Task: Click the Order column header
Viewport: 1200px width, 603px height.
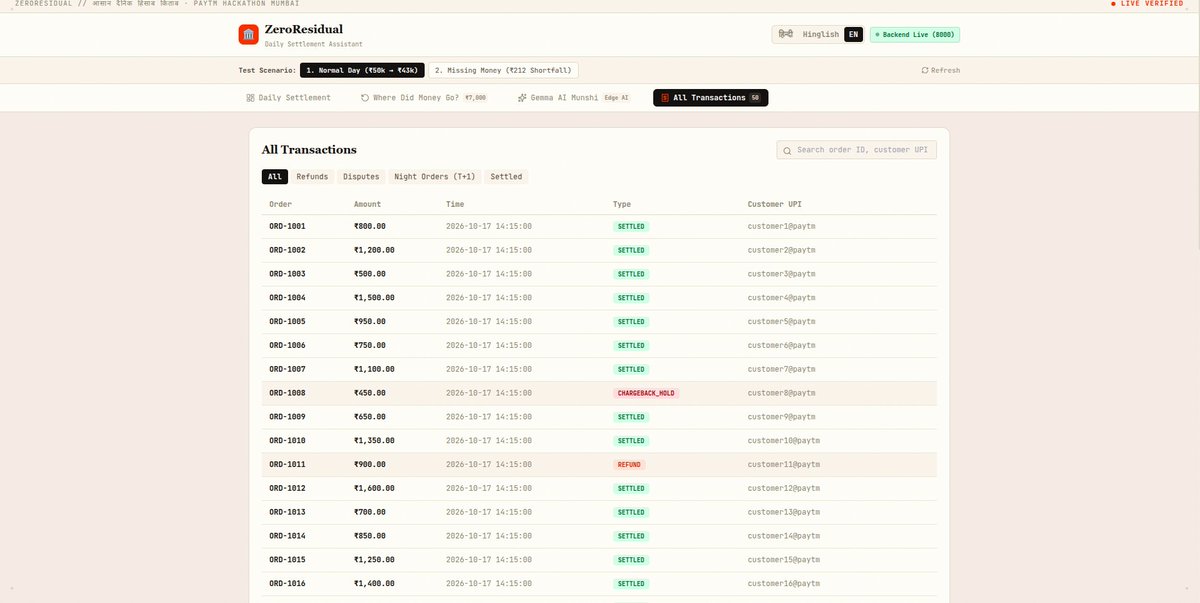Action: 280,204
